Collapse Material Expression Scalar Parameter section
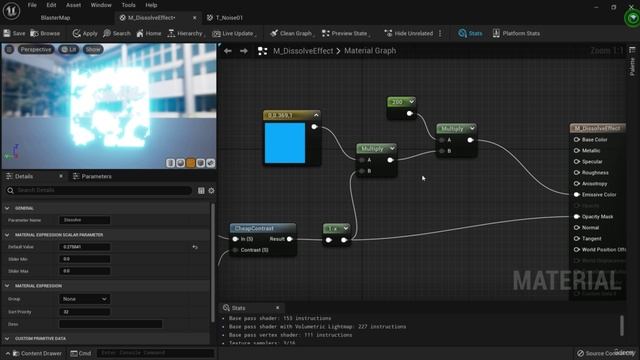The height and width of the screenshot is (360, 640). click(x=7, y=235)
